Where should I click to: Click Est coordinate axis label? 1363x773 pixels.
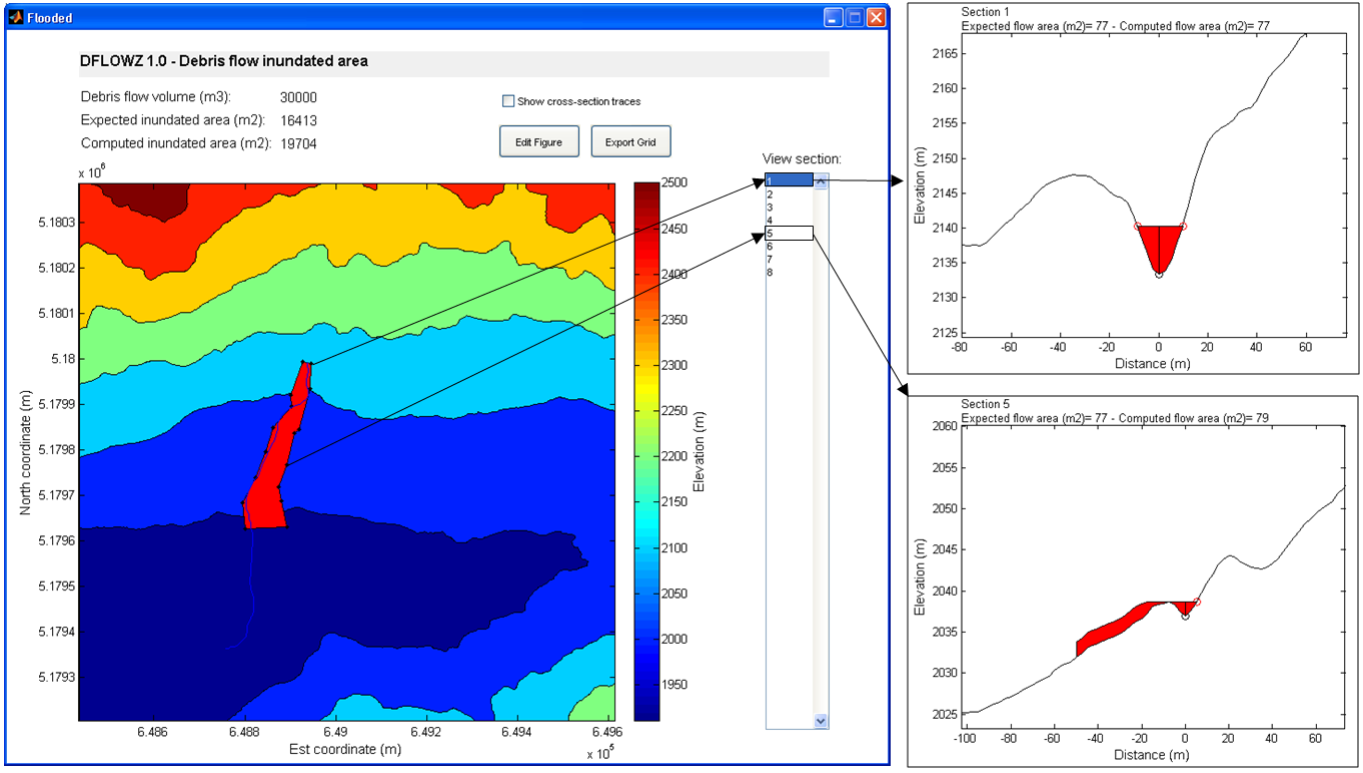[345, 749]
